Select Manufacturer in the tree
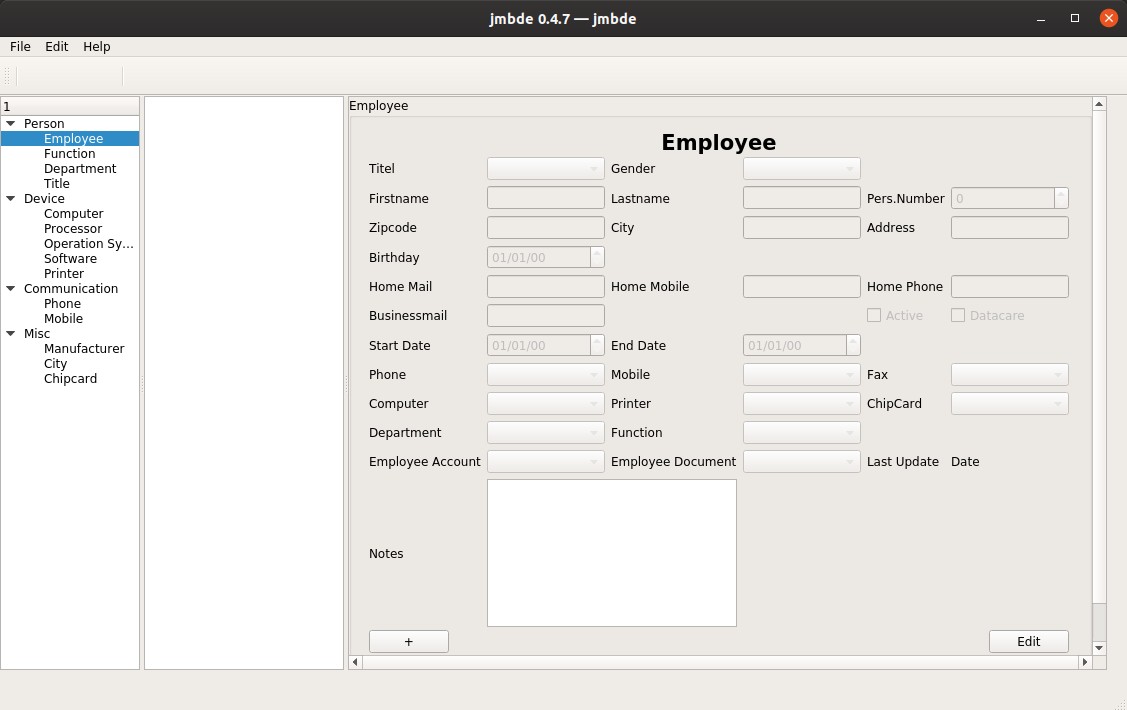Screen dimensions: 1127x710 click(84, 349)
